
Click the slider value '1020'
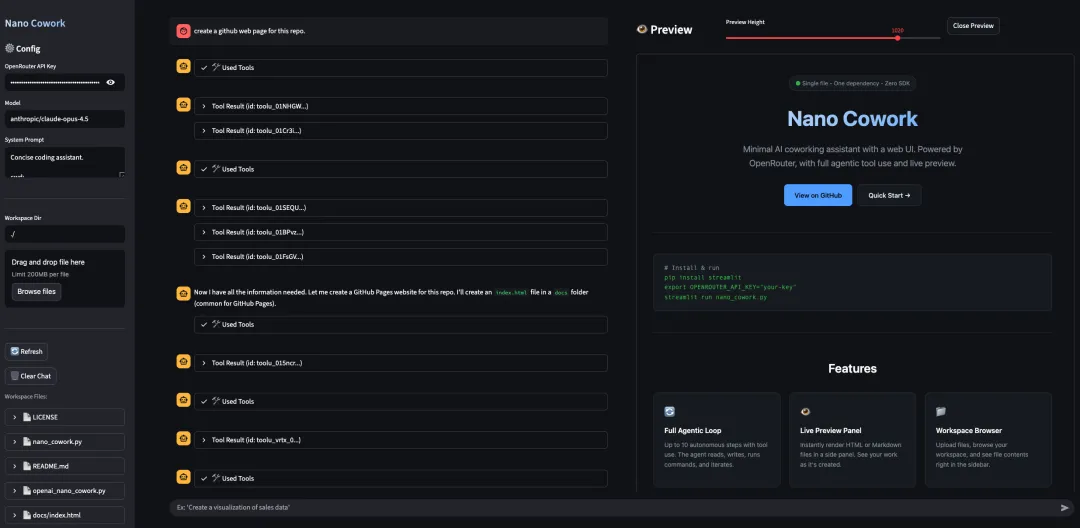[x=897, y=30]
